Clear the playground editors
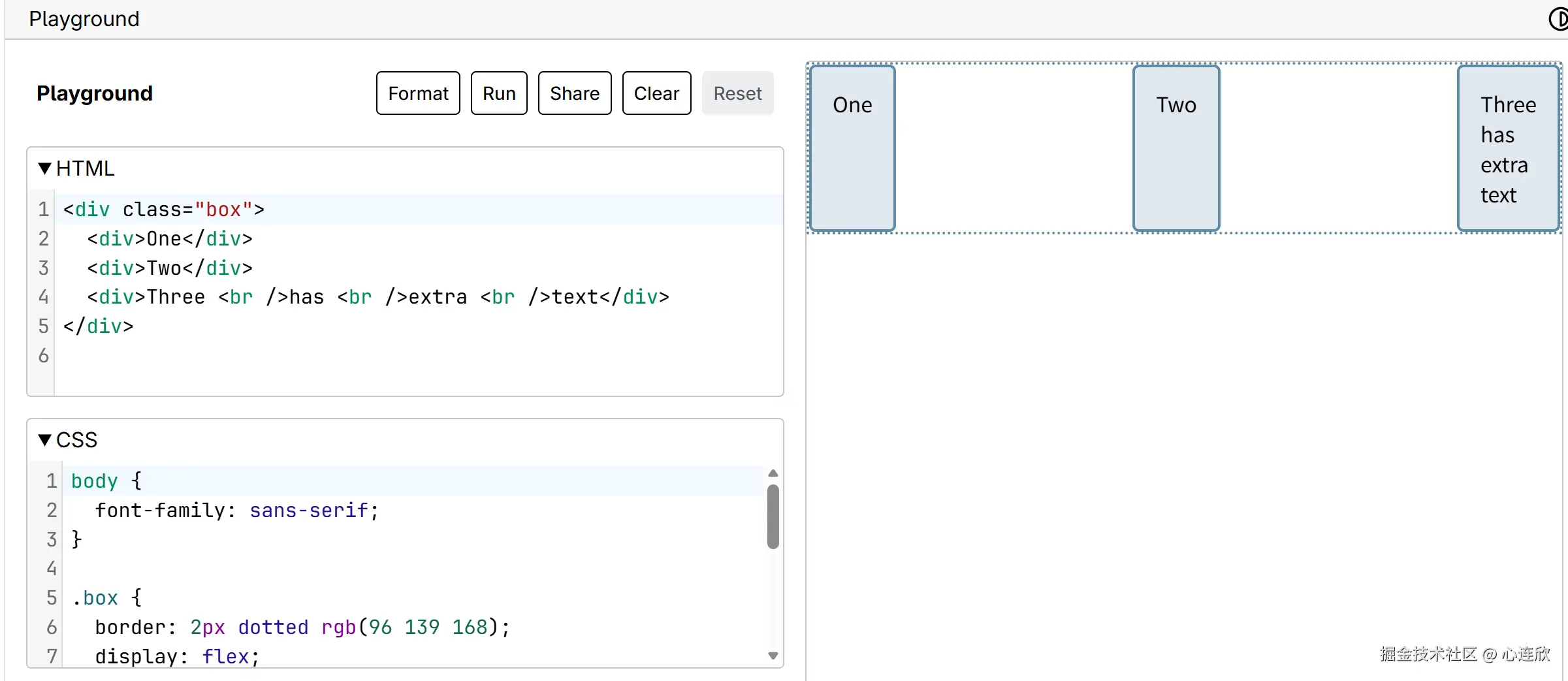Viewport: 1568px width, 681px height. point(656,93)
